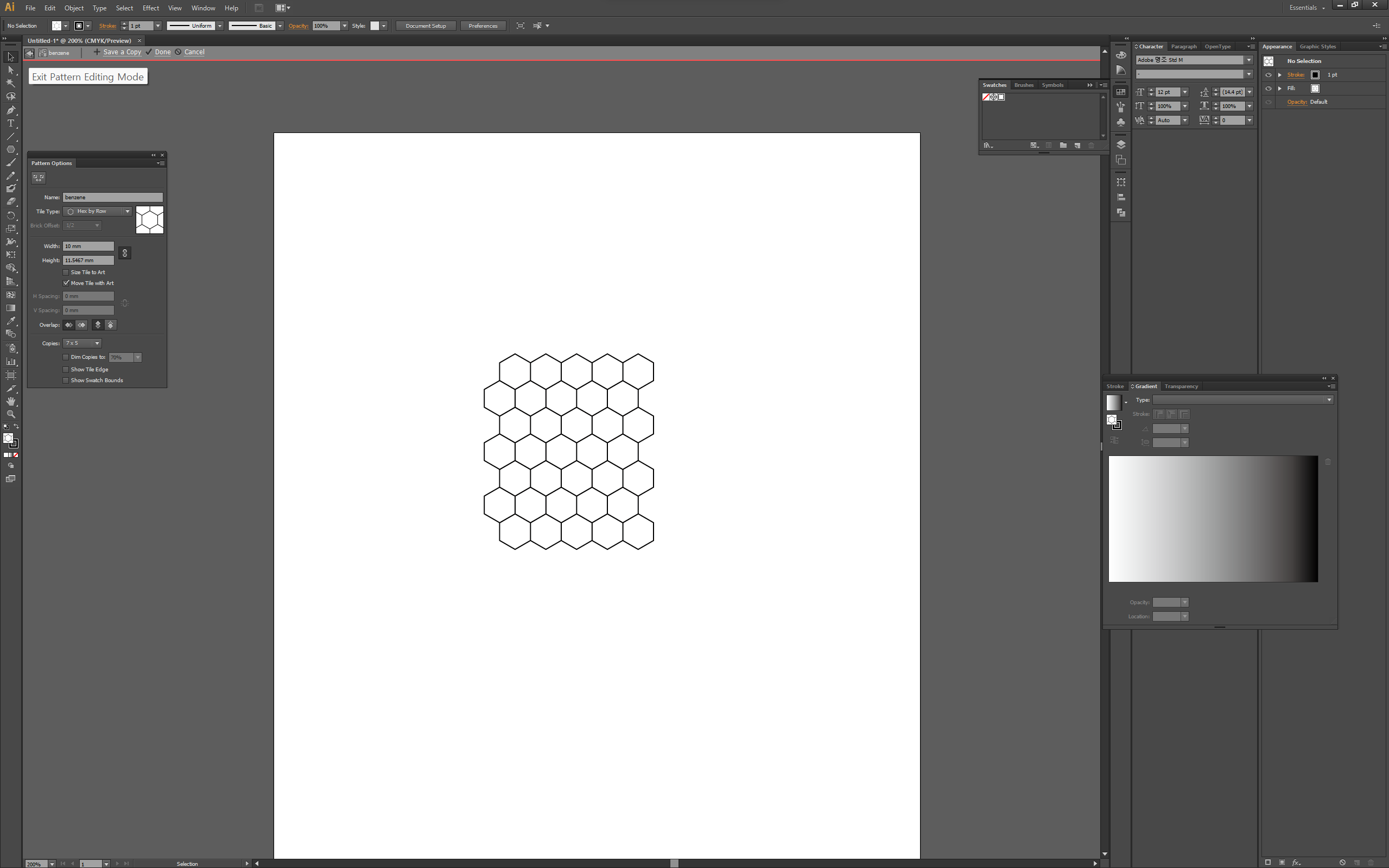Click the exit pattern editing arrow icon
The image size is (1389, 868).
click(x=29, y=53)
